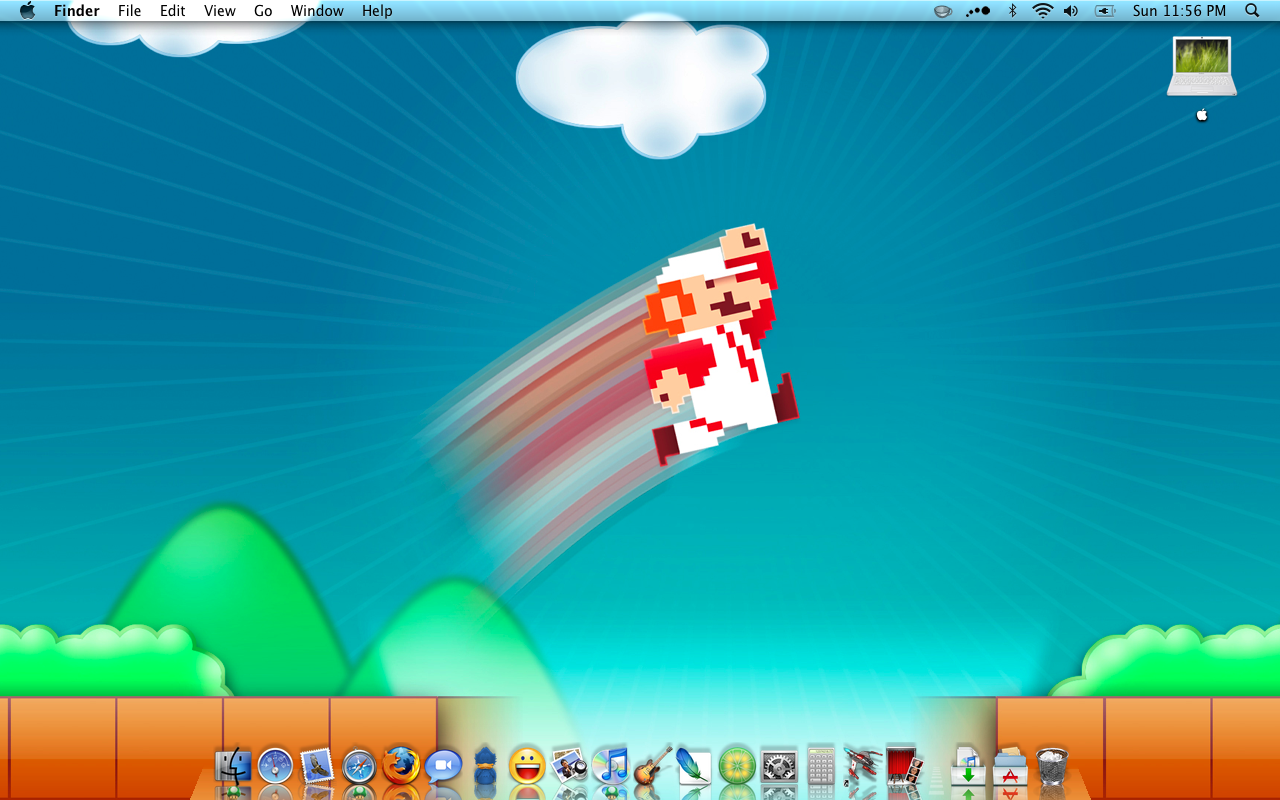Open the volume control in menu bar

coord(1071,11)
